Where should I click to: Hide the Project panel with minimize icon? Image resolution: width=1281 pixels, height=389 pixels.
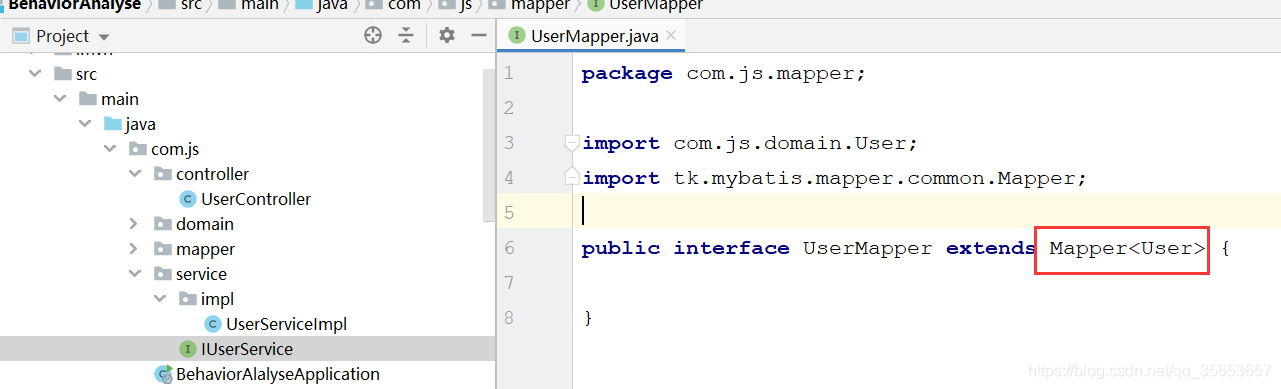point(478,36)
